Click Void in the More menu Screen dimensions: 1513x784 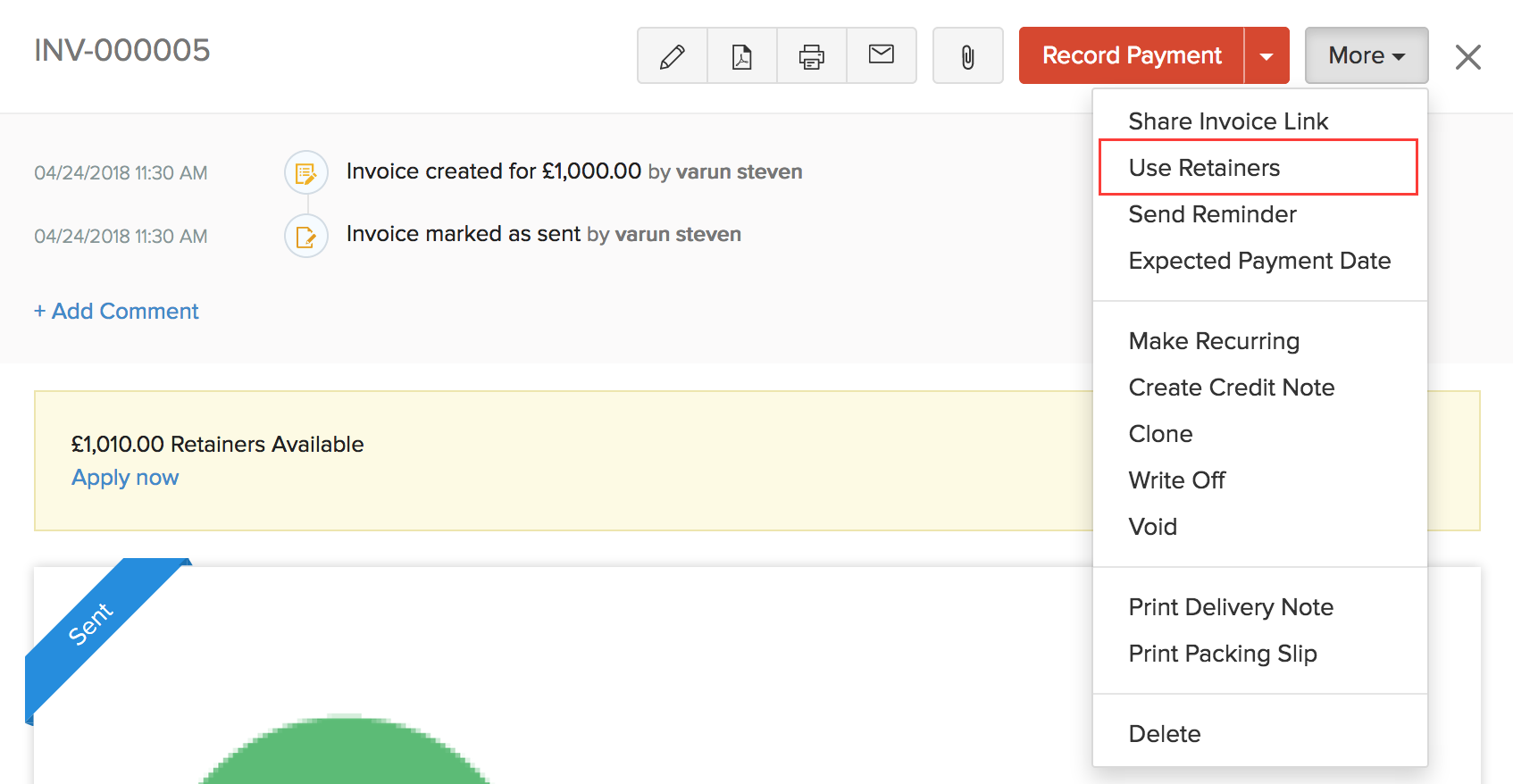1153,527
